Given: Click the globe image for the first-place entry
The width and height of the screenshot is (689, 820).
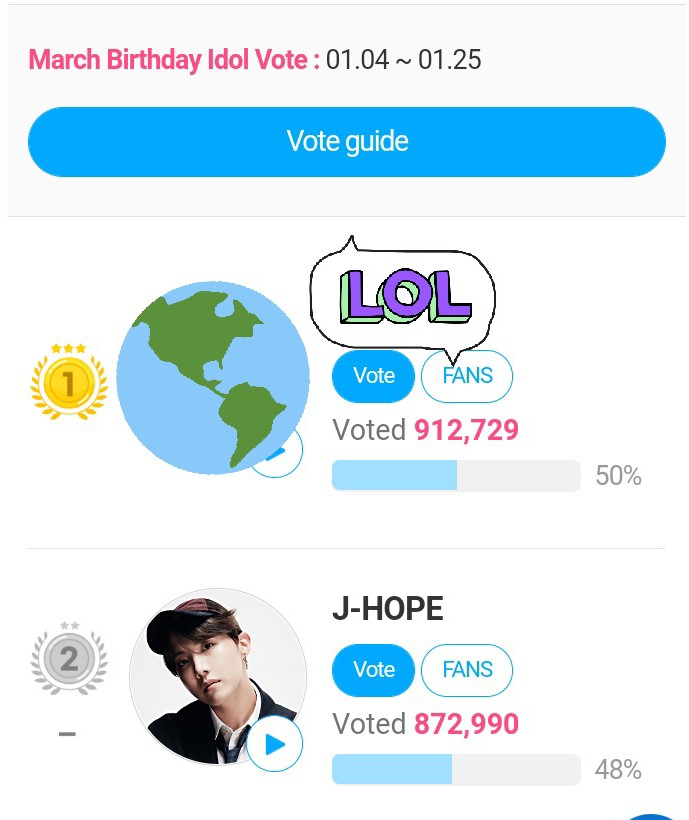Looking at the screenshot, I should tap(212, 377).
